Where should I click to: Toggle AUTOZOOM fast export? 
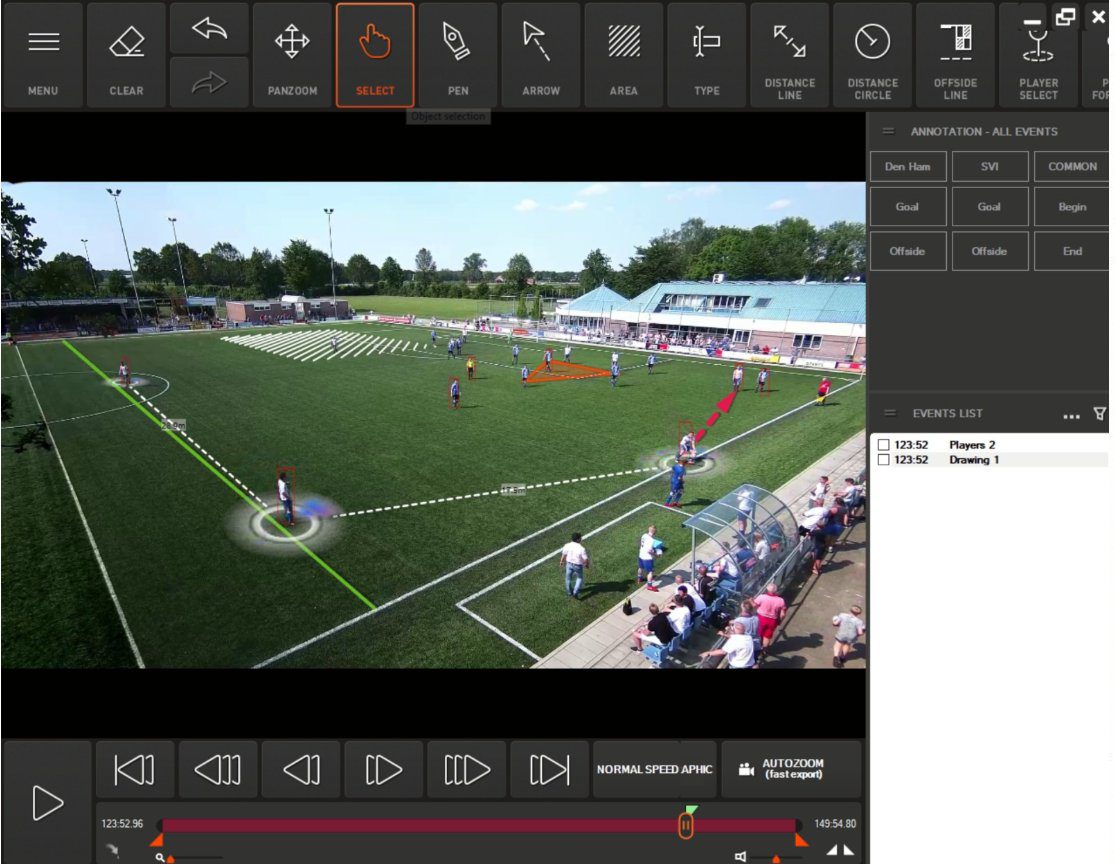coord(791,769)
